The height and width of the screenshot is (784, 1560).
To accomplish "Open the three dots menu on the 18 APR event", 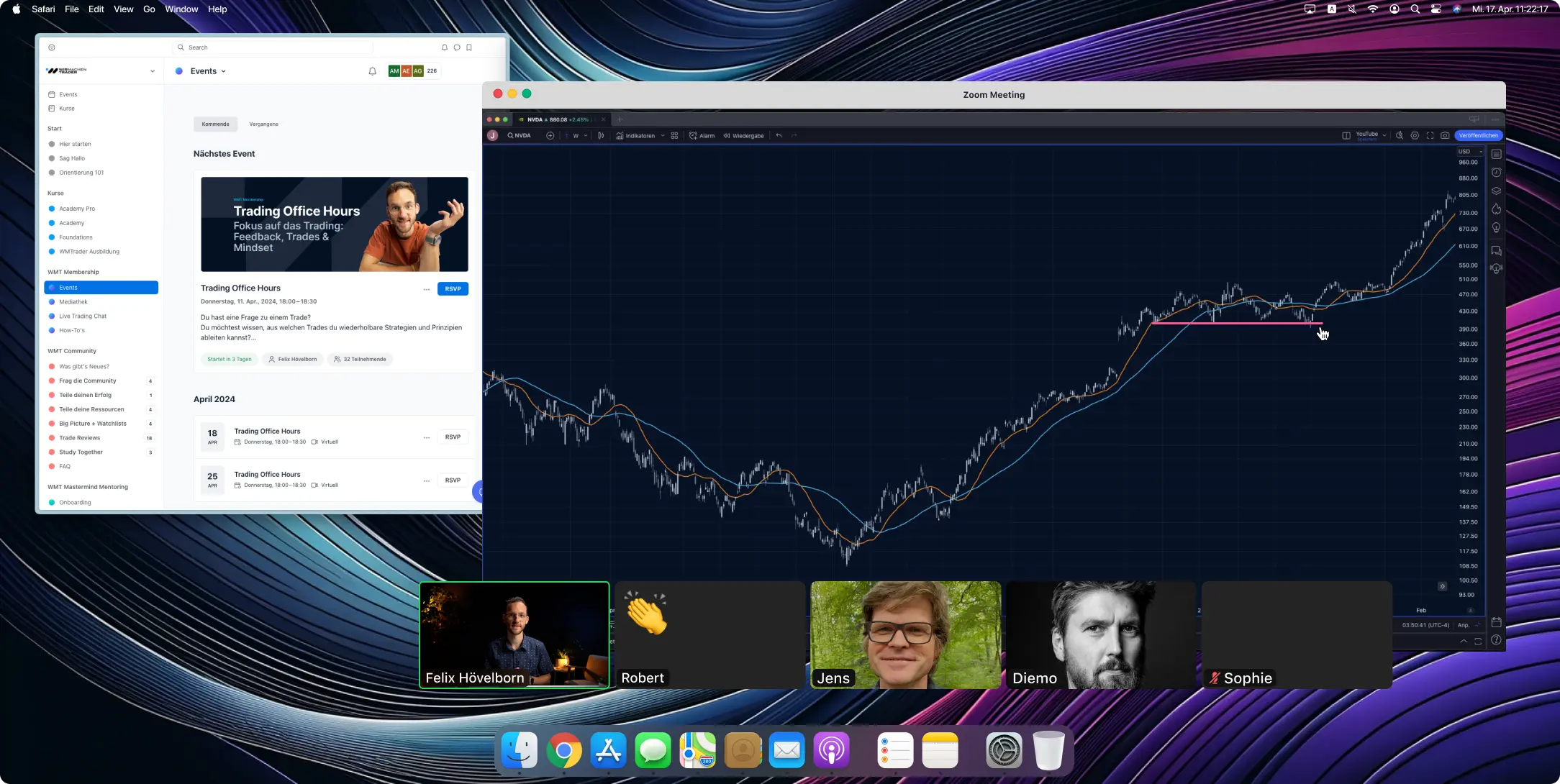I will 427,437.
